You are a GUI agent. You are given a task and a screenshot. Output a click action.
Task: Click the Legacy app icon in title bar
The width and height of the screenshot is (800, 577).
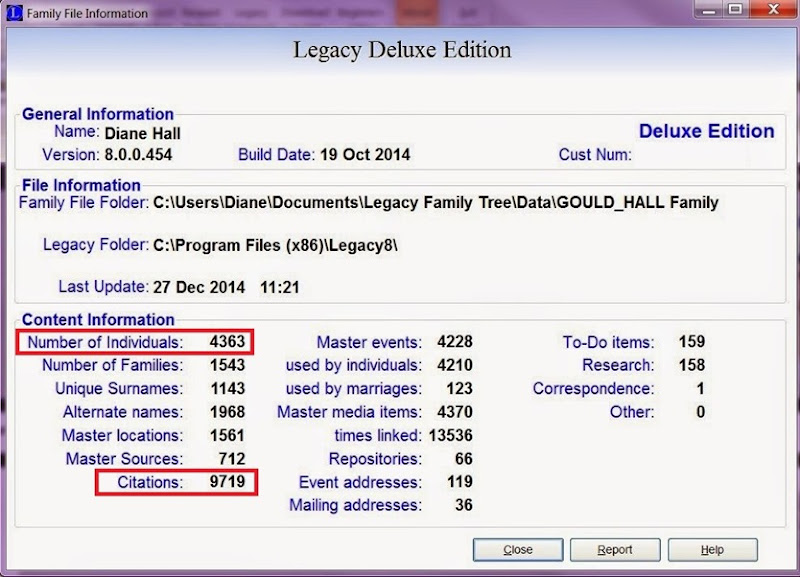click(14, 12)
